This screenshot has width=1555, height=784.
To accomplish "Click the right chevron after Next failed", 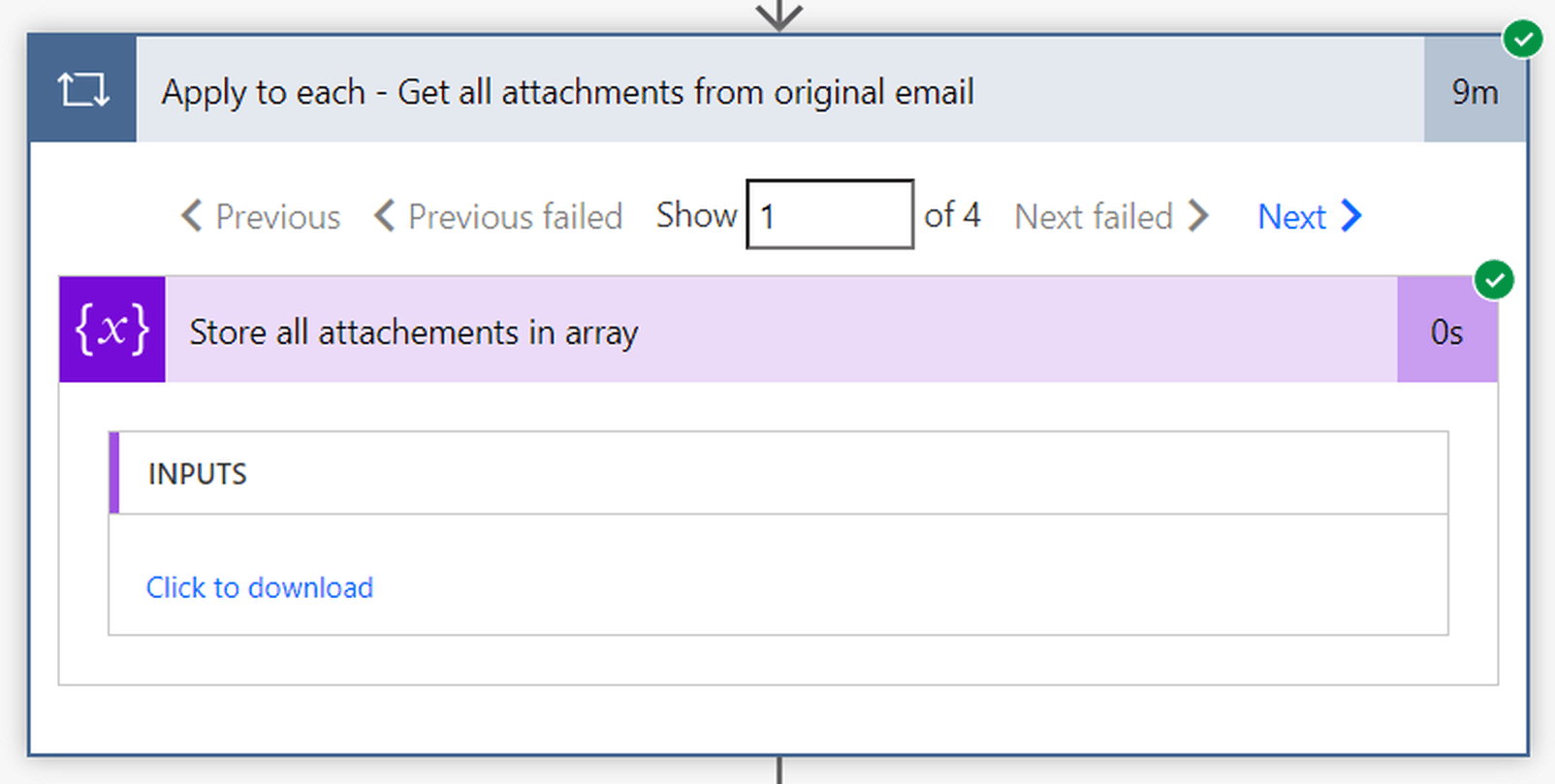I will (1198, 215).
